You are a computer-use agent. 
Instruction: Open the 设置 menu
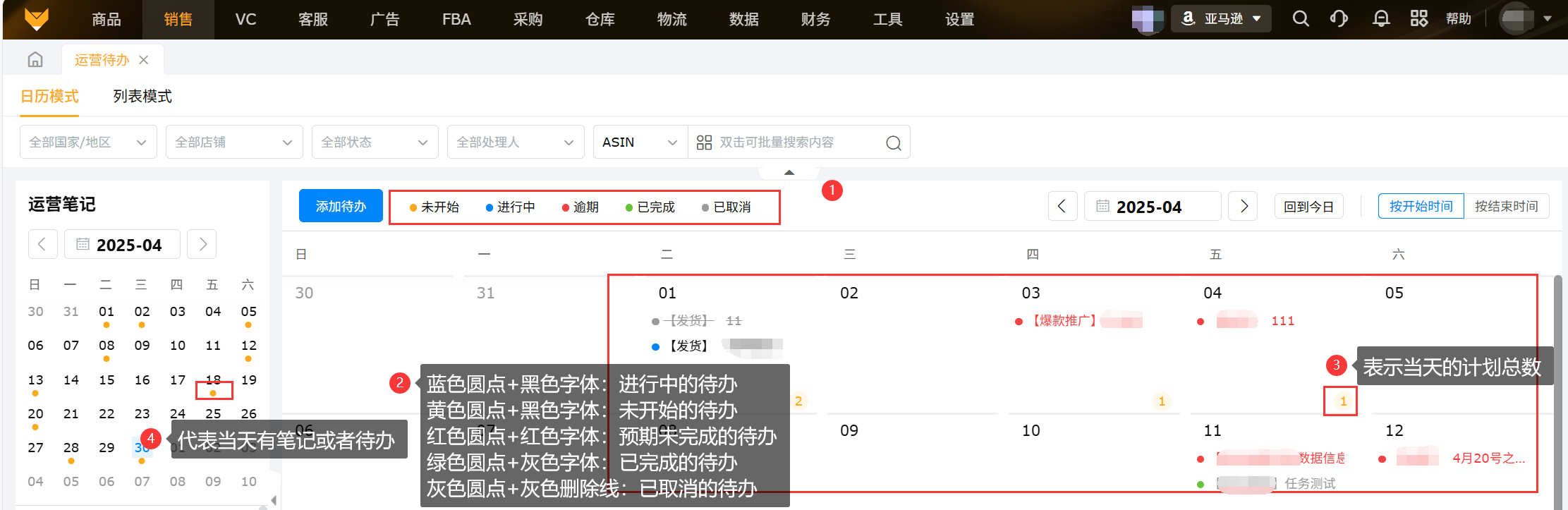960,19
